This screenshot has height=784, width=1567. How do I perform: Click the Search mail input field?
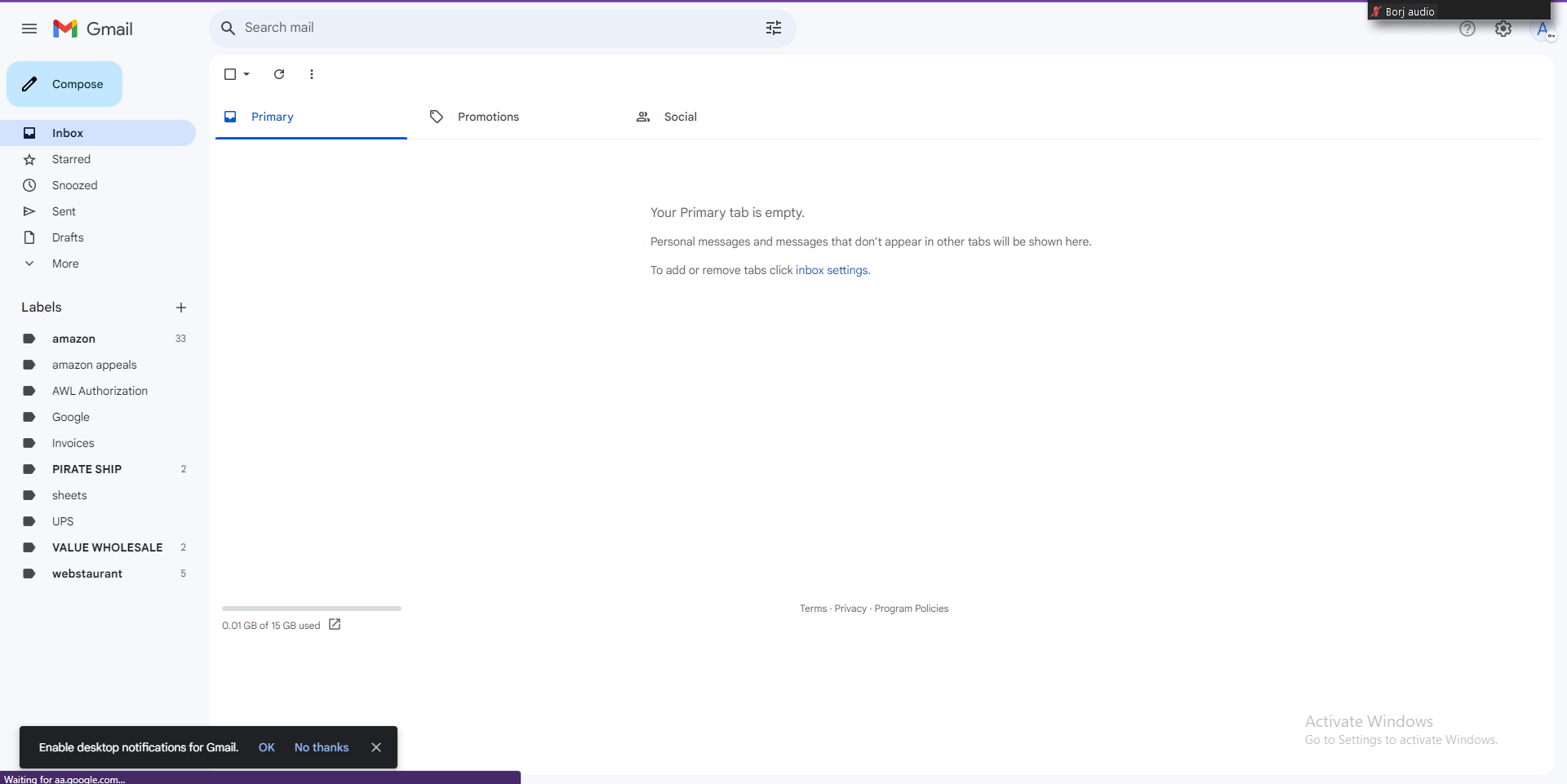pos(499,28)
